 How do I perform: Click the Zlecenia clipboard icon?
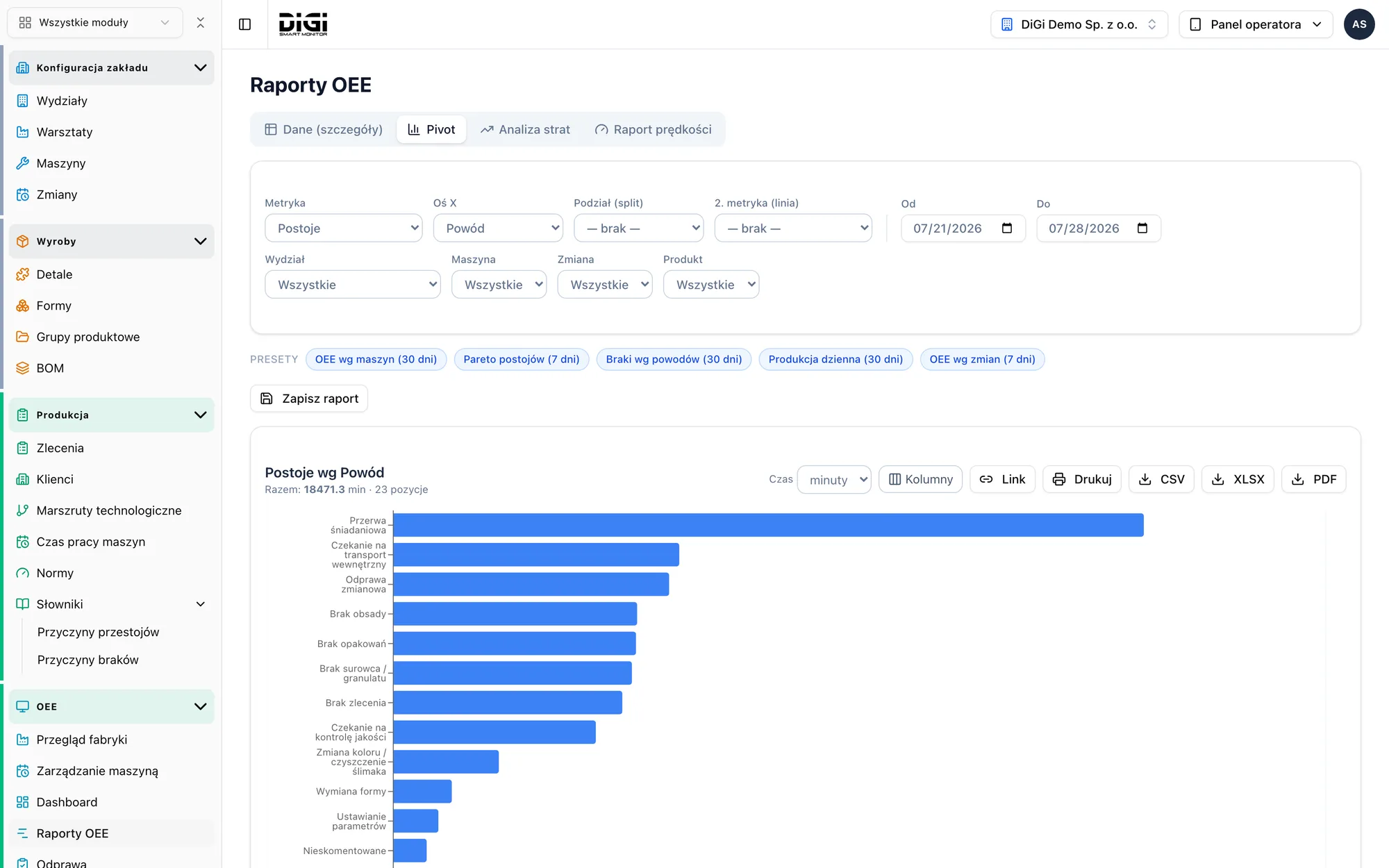(23, 448)
